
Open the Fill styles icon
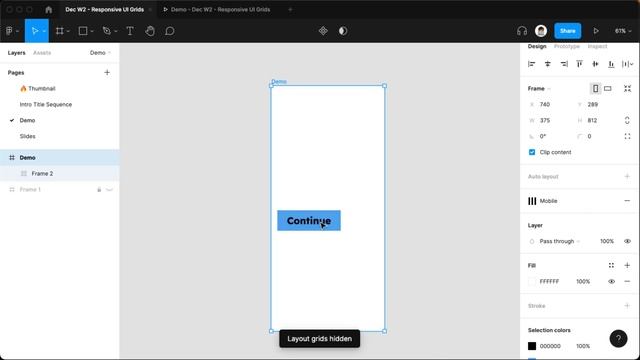tap(611, 265)
